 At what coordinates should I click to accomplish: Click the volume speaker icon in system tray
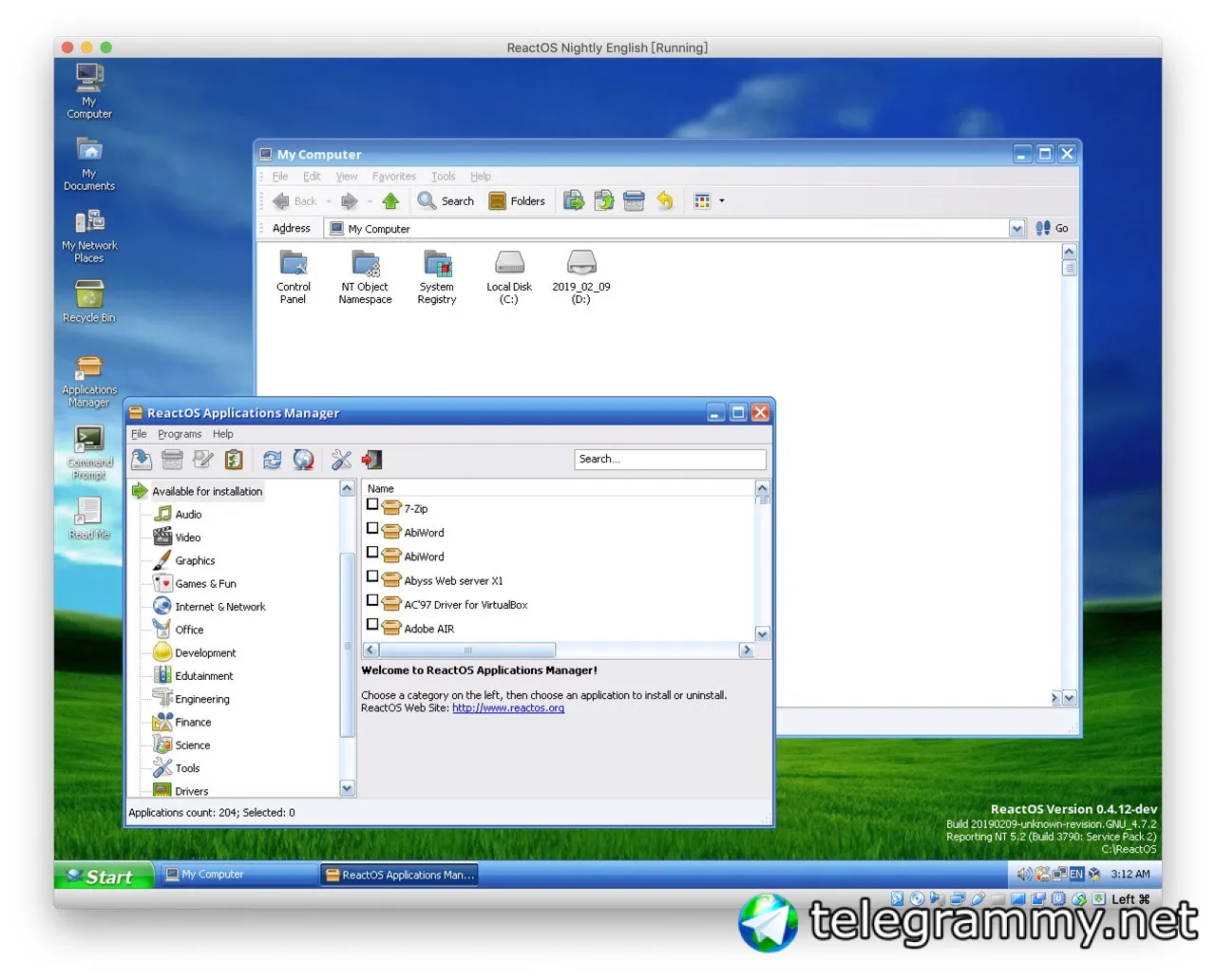pos(1024,874)
